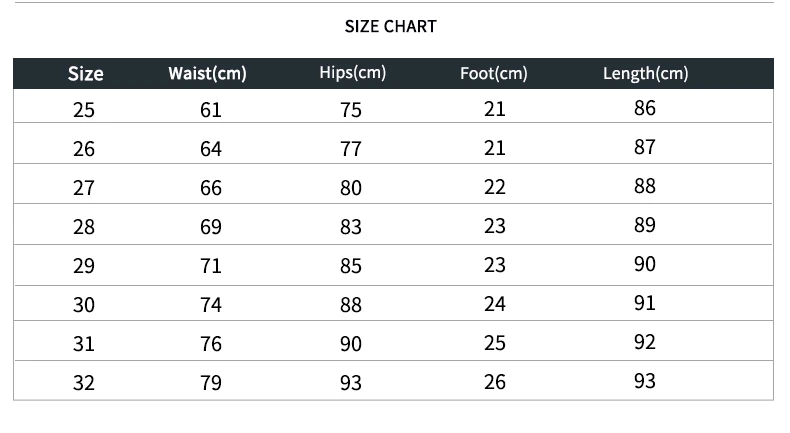Click size 29 row label

(x=84, y=266)
